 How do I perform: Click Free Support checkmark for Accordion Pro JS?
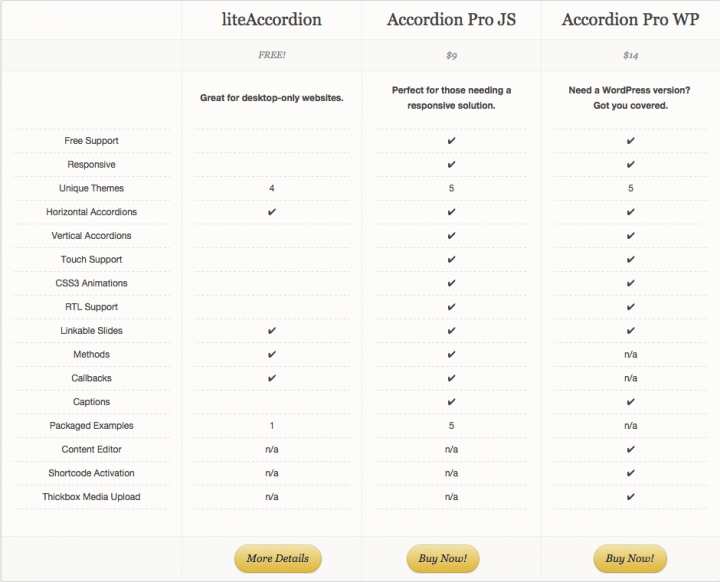click(452, 141)
